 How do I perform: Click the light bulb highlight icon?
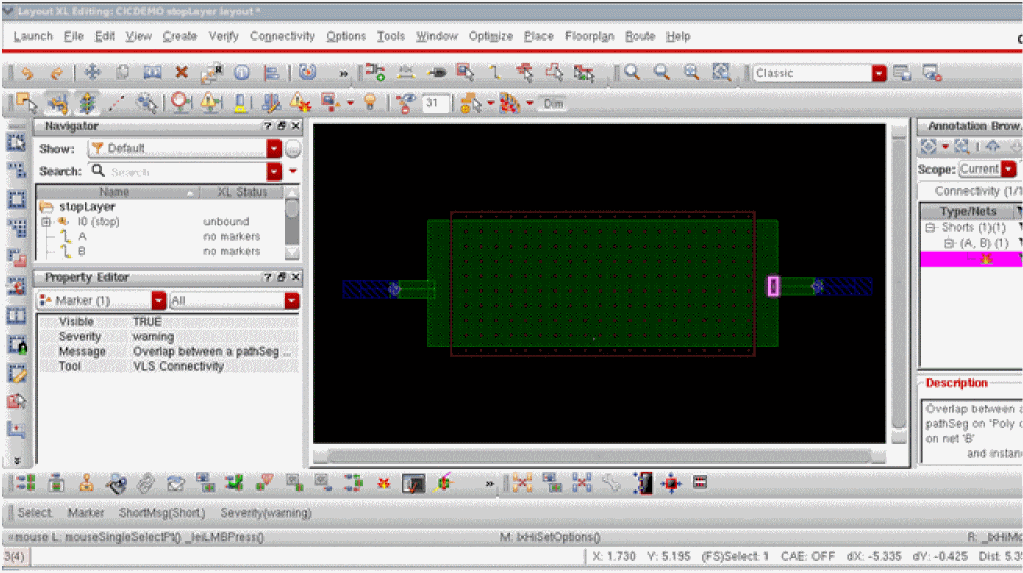point(370,103)
